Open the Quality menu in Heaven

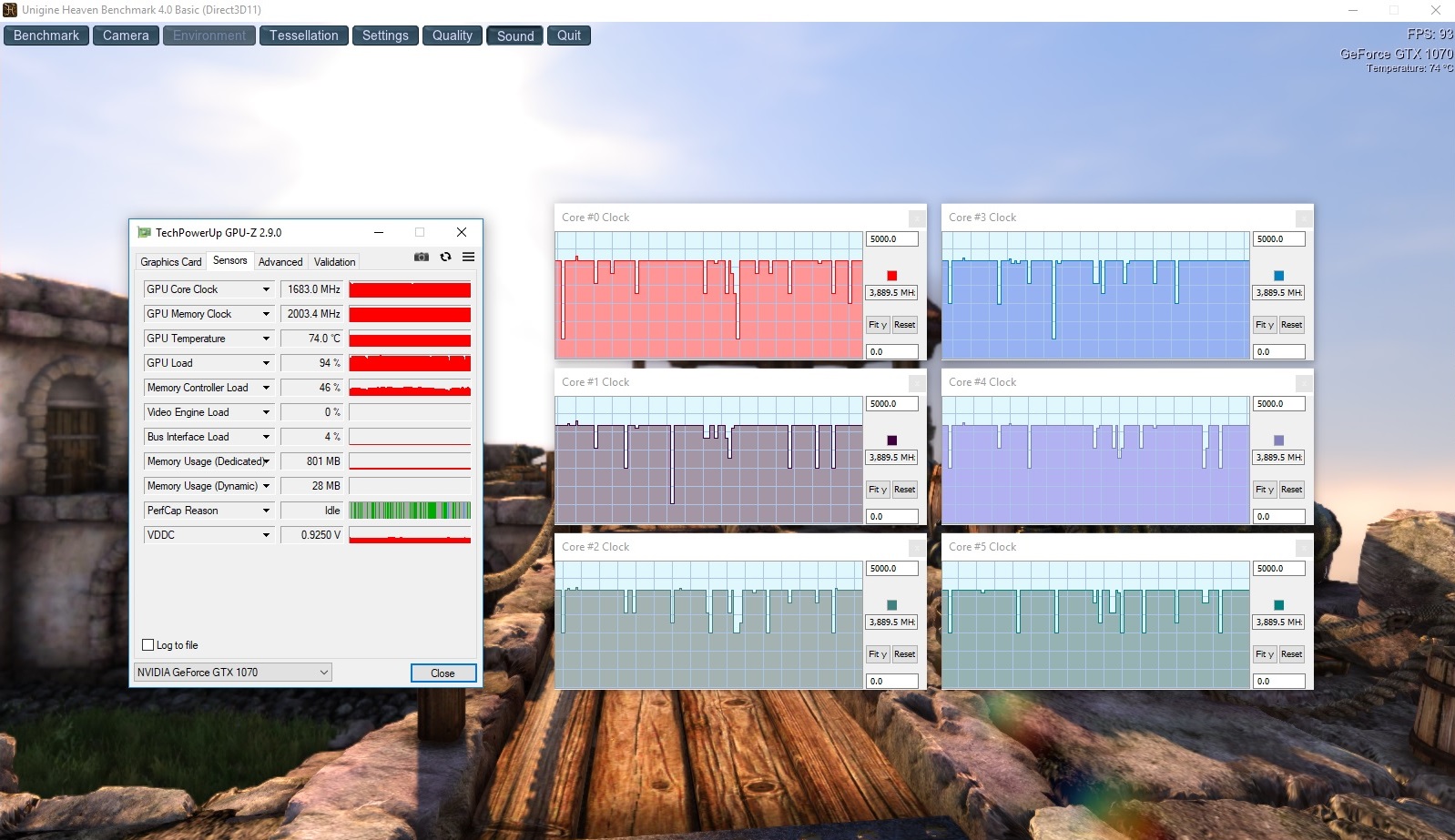click(x=453, y=35)
